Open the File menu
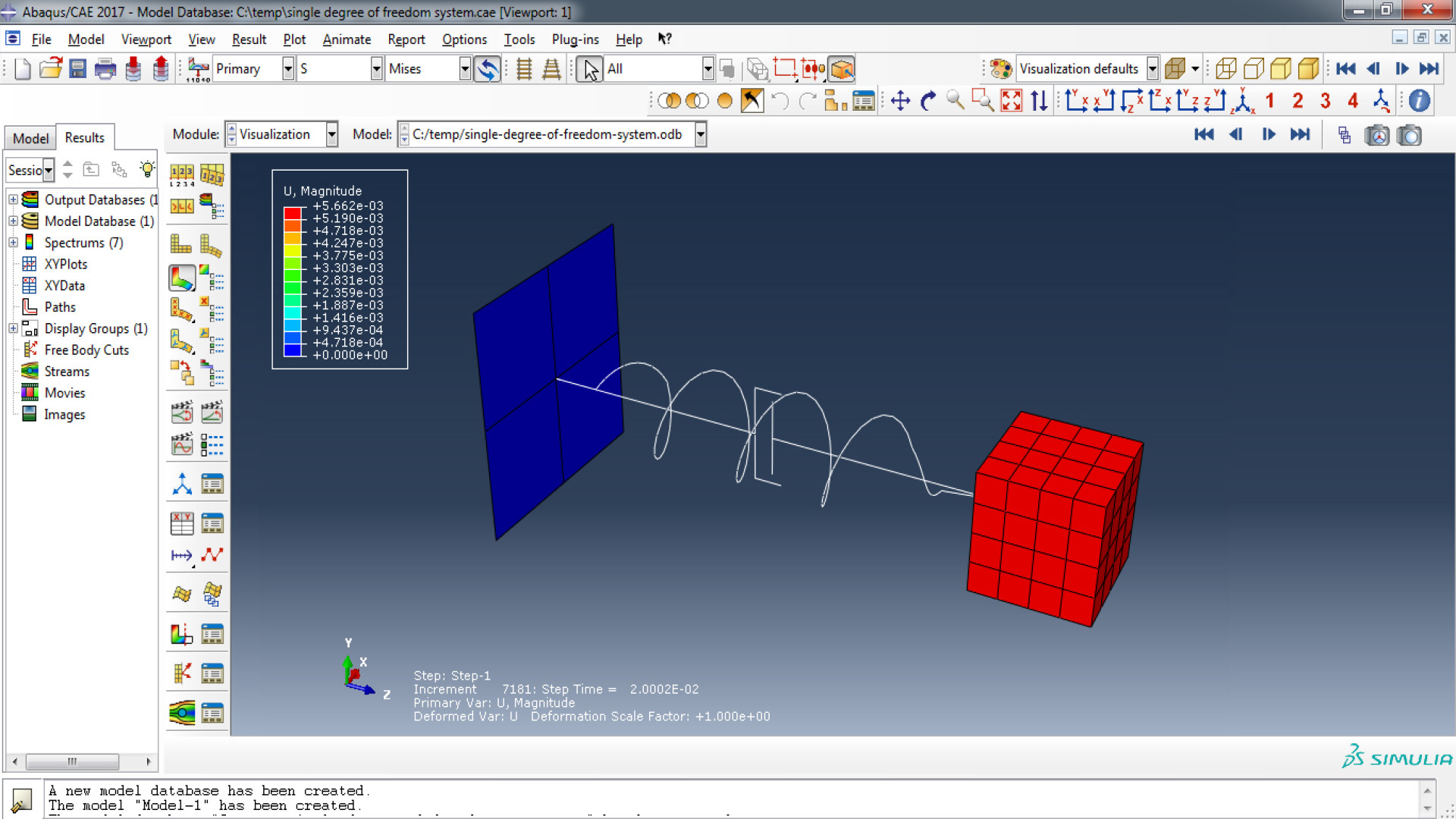Image resolution: width=1456 pixels, height=819 pixels. pyautogui.click(x=41, y=39)
